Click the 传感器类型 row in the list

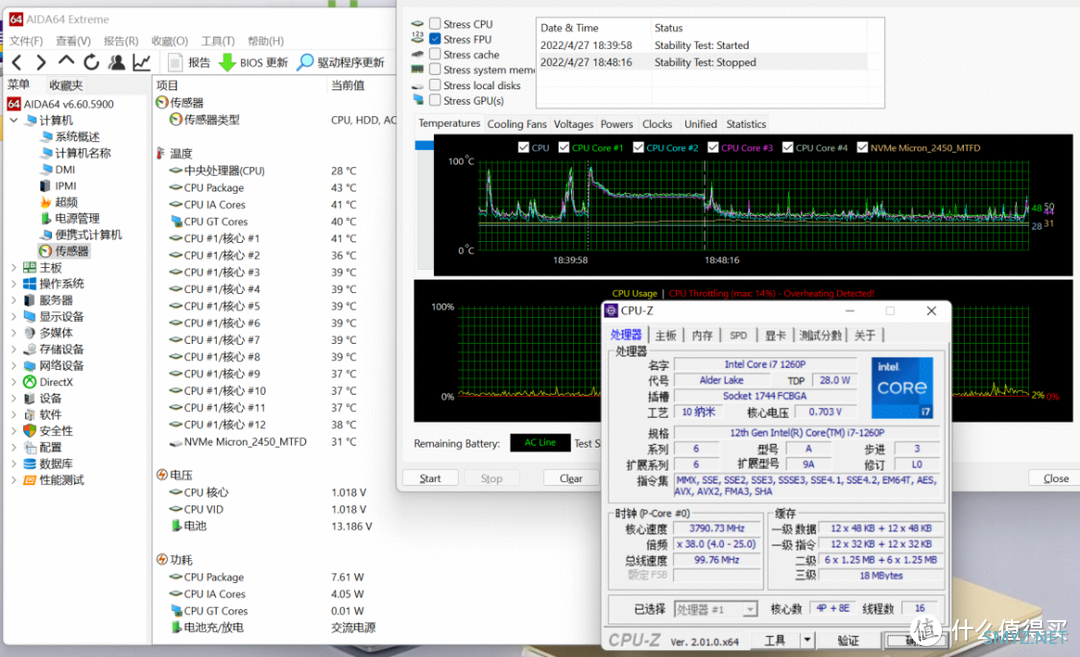click(205, 120)
